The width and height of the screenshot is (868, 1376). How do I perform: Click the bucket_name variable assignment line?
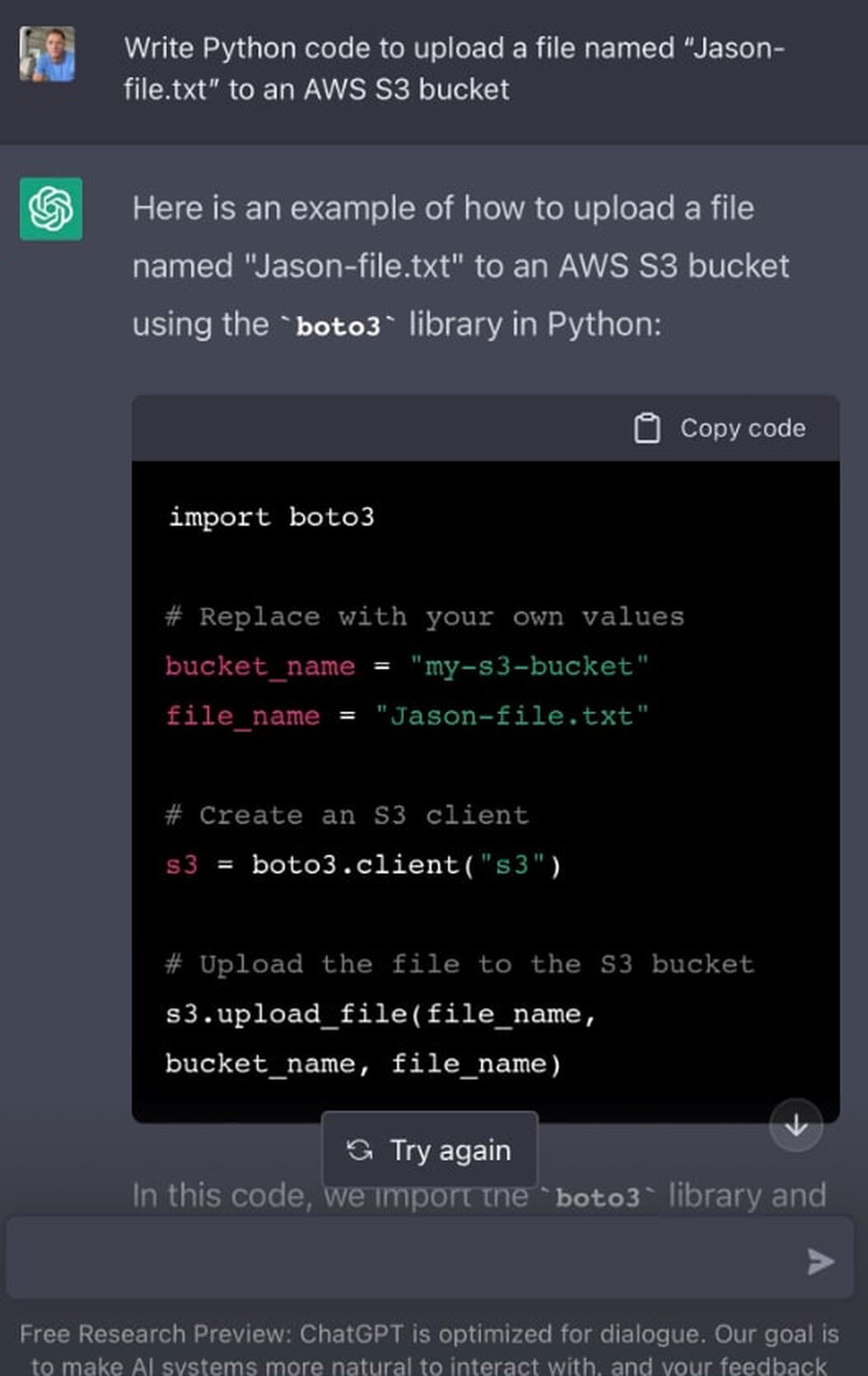click(x=407, y=666)
